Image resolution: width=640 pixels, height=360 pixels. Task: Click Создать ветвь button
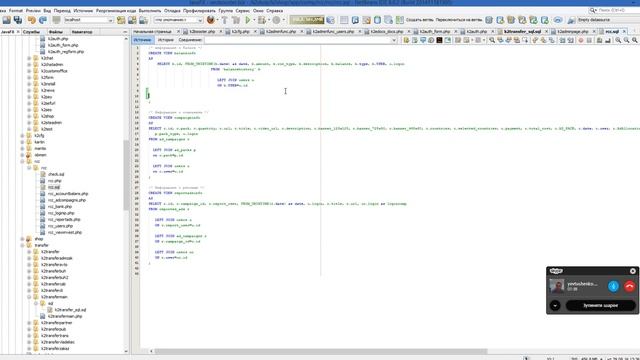click(419, 20)
